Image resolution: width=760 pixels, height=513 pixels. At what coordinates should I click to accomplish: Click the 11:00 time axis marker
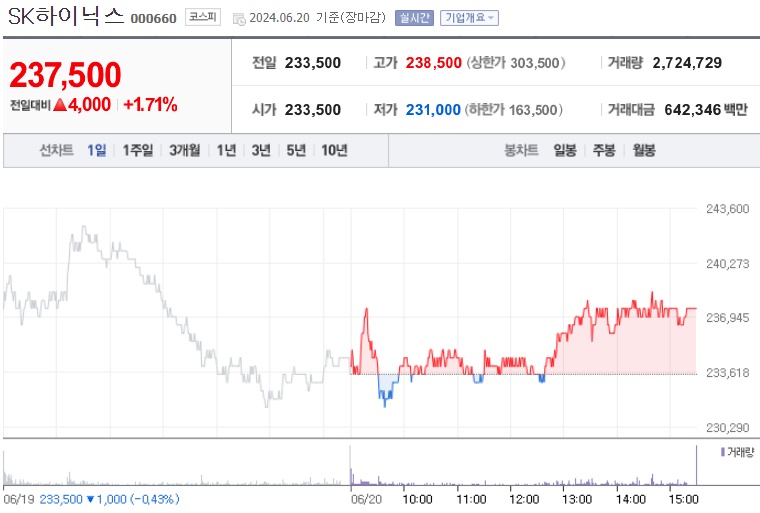pyautogui.click(x=471, y=499)
